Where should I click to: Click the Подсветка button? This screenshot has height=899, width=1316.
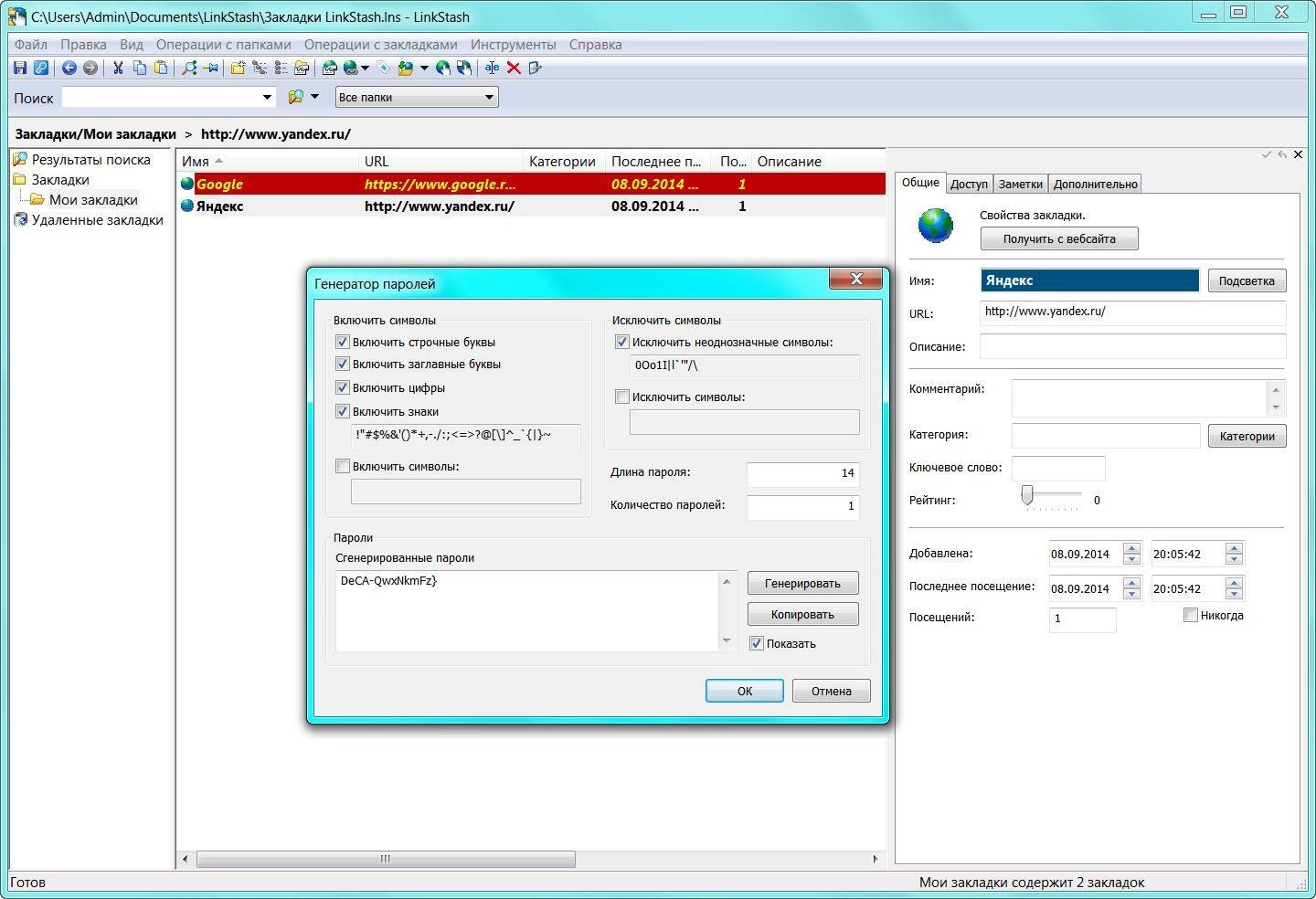tap(1247, 280)
